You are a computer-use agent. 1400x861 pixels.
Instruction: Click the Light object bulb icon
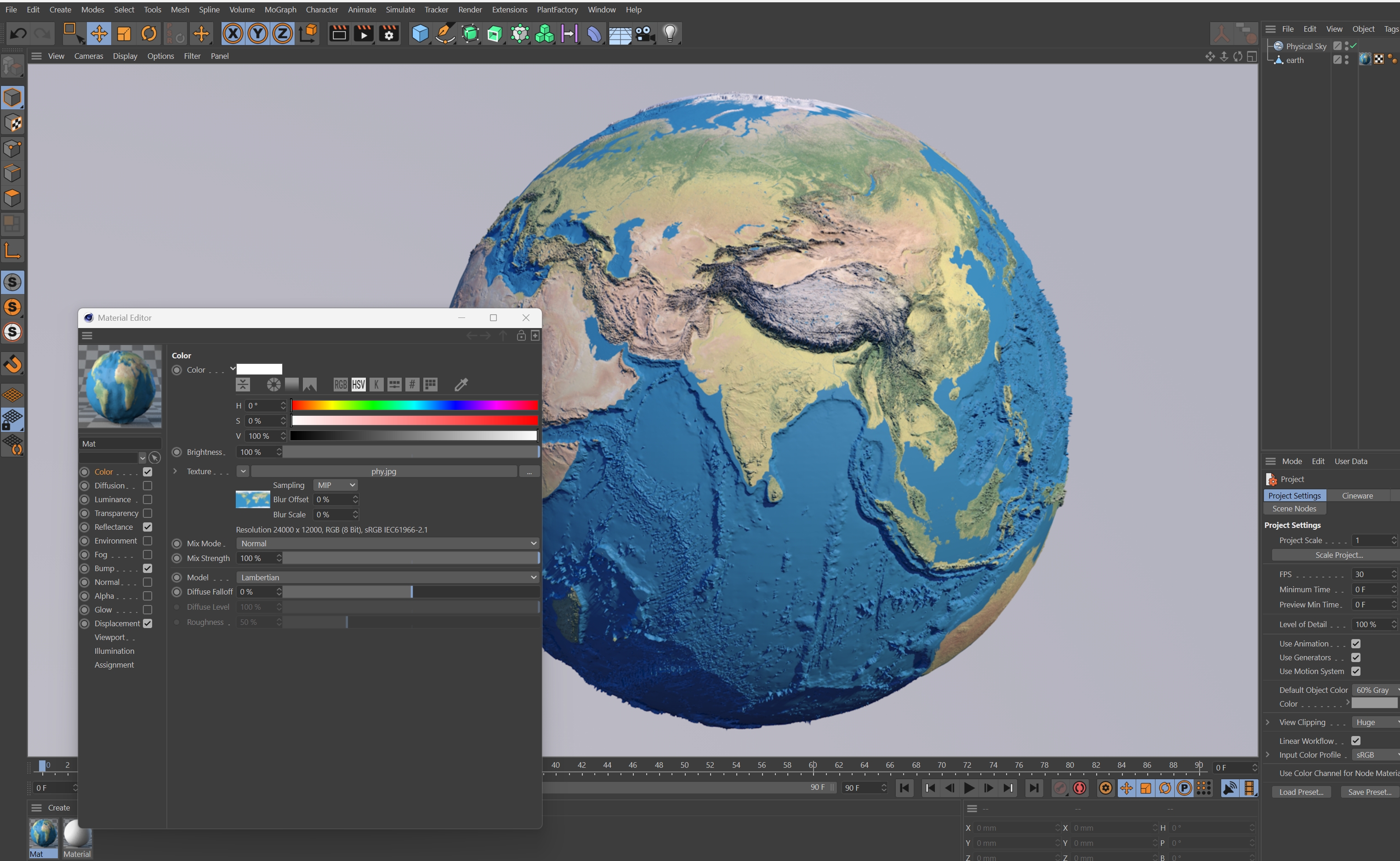pos(670,34)
